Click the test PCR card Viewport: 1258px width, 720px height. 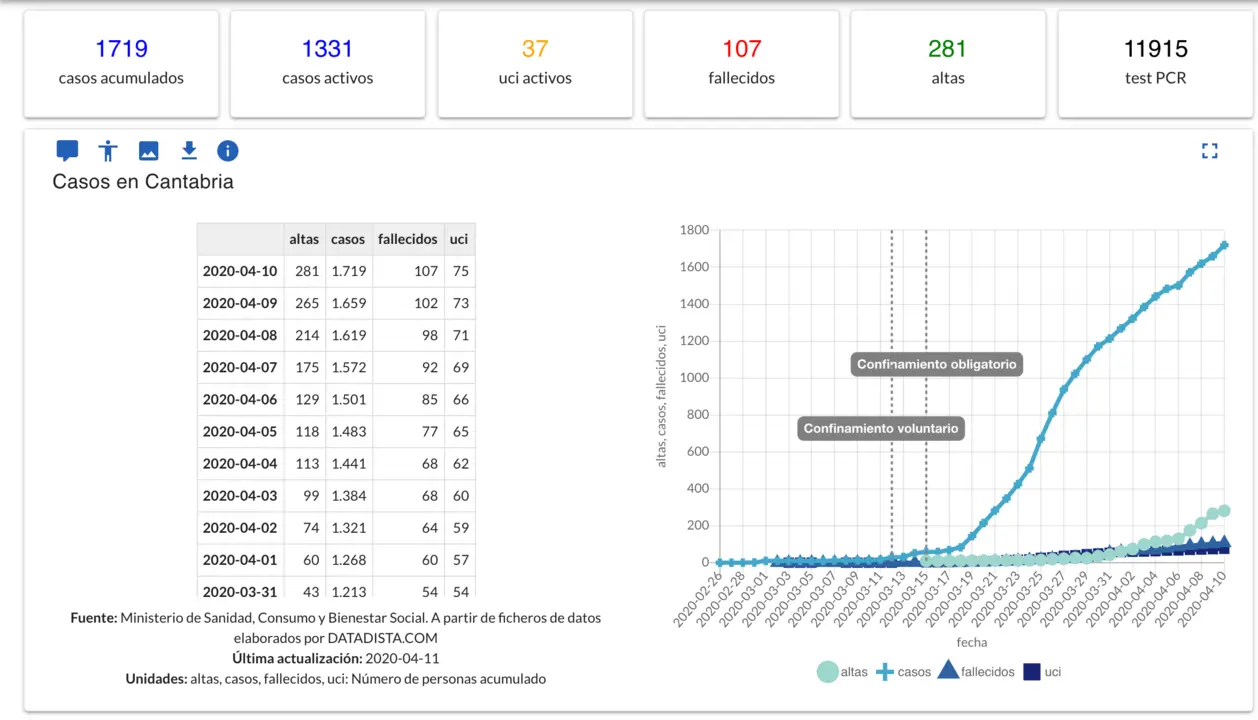coord(1155,63)
